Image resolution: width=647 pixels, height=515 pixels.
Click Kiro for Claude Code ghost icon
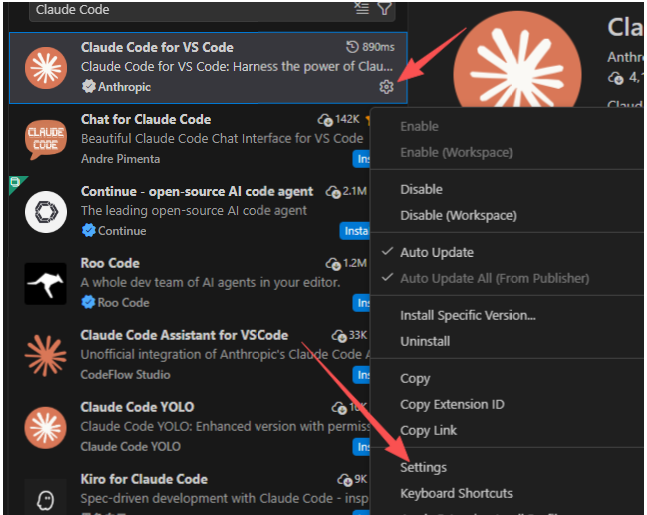coord(45,499)
